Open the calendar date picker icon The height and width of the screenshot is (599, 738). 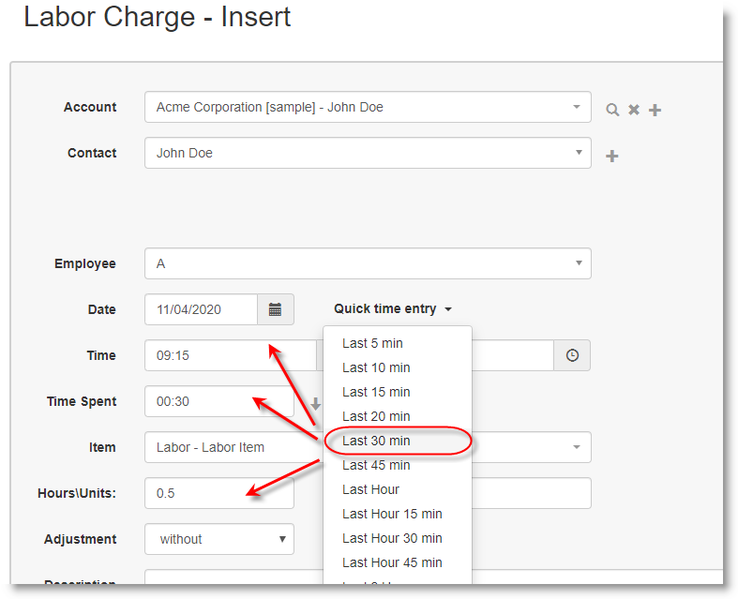pos(275,310)
